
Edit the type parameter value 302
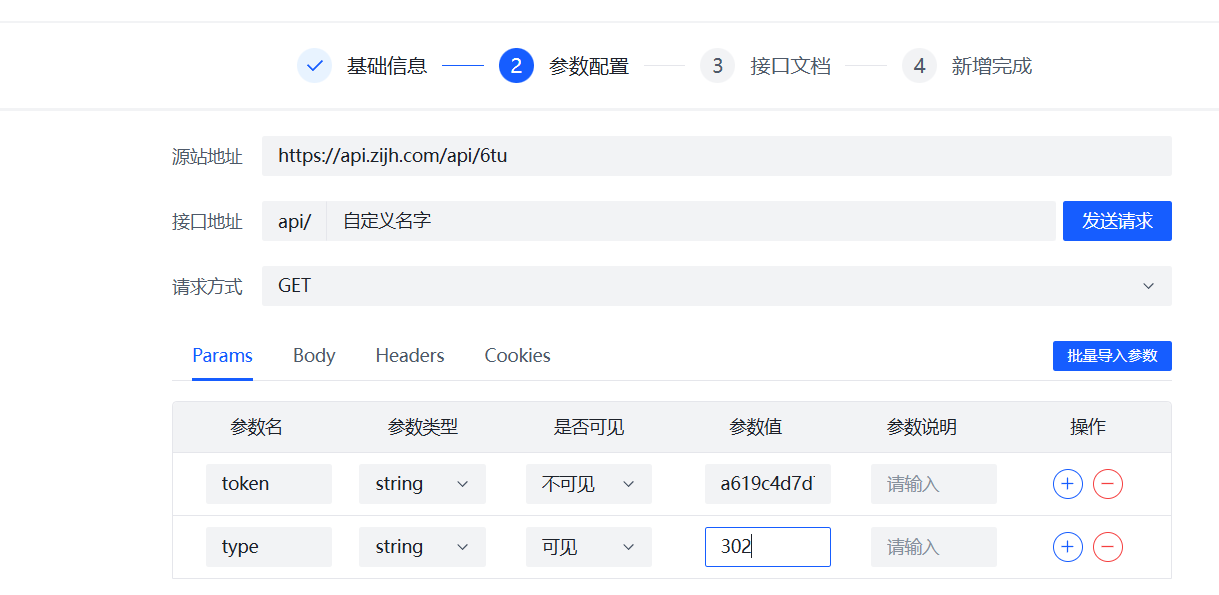pos(767,547)
